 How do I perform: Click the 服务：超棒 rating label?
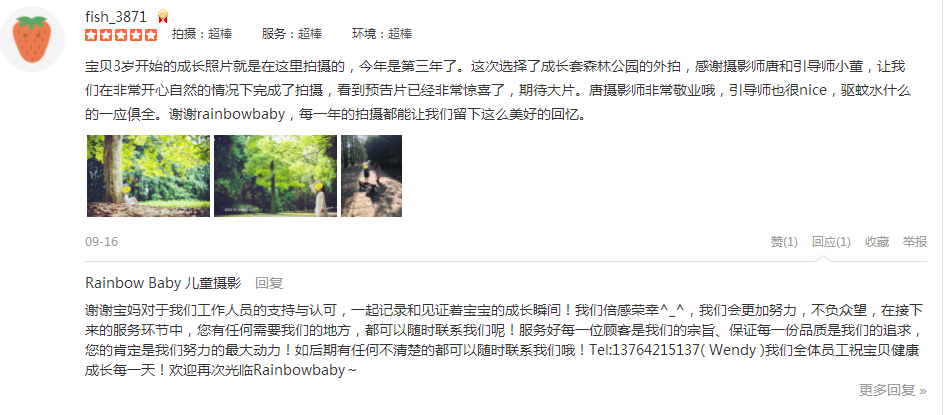click(292, 34)
